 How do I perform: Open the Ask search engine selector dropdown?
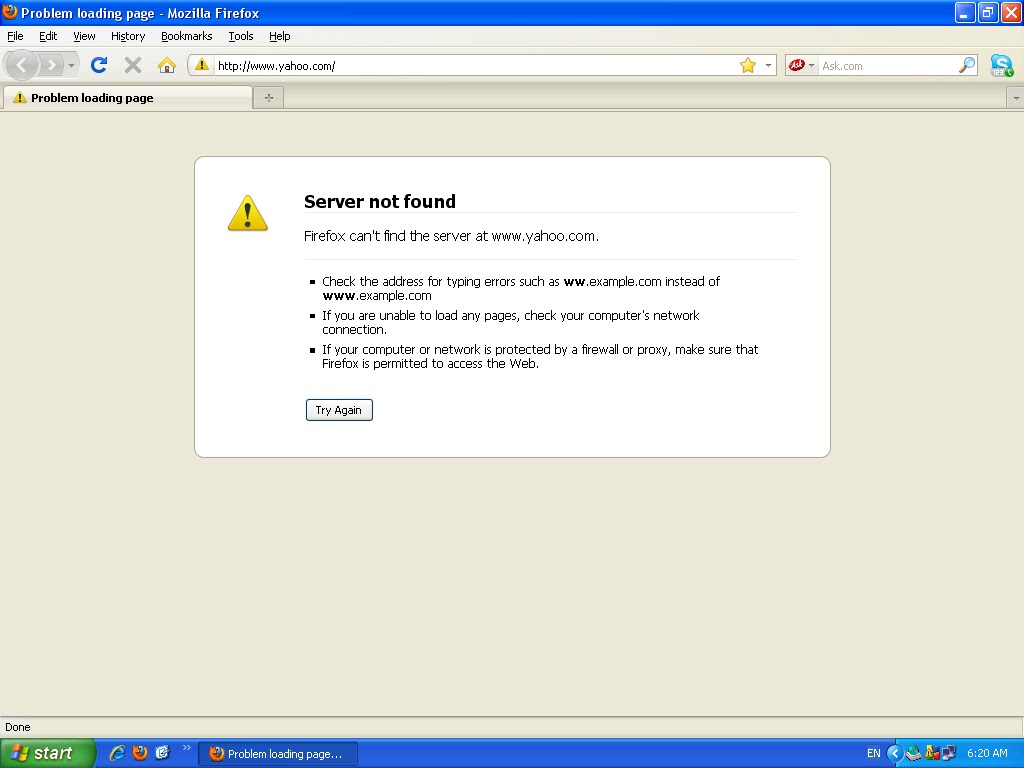coord(801,65)
